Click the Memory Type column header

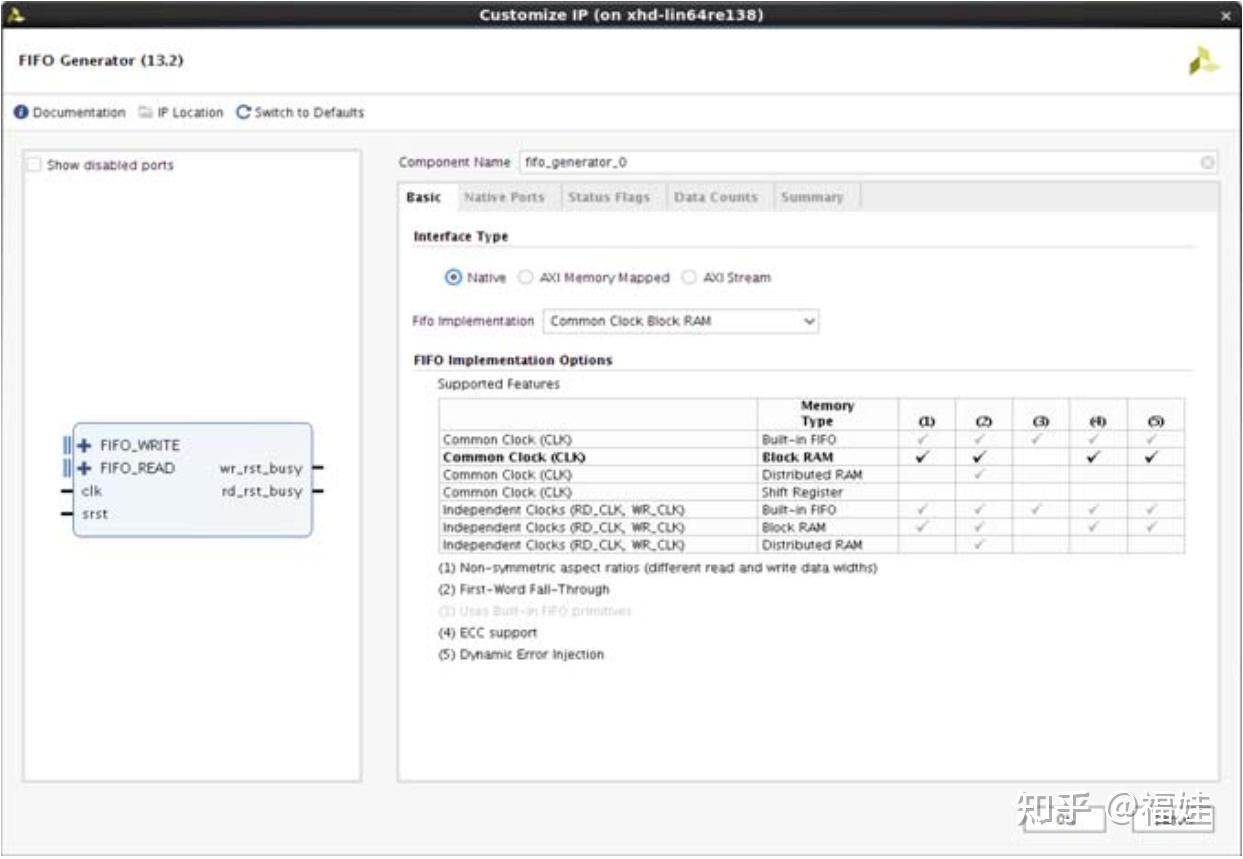click(x=827, y=414)
